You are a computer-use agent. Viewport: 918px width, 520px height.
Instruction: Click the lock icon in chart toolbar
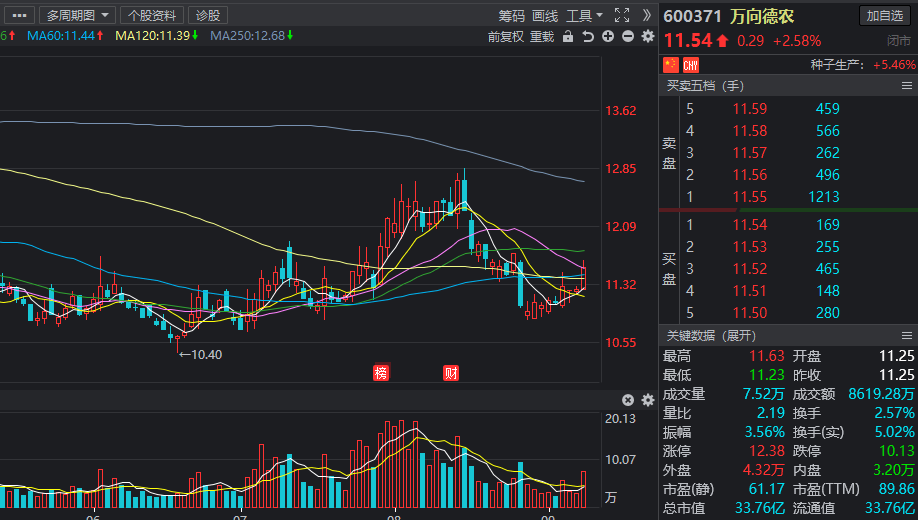click(568, 37)
